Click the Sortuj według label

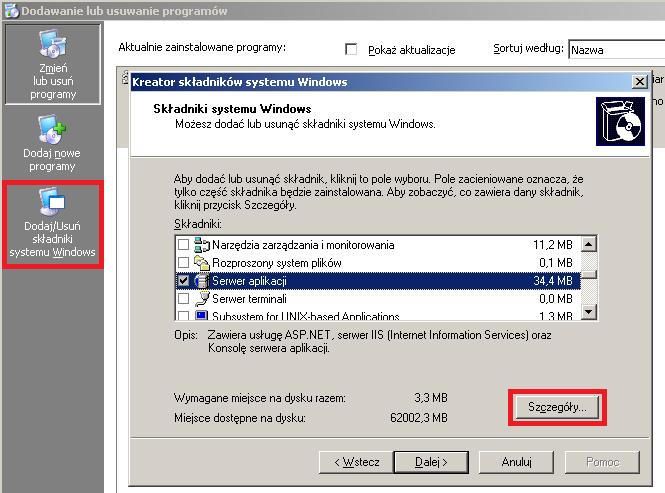click(x=528, y=49)
